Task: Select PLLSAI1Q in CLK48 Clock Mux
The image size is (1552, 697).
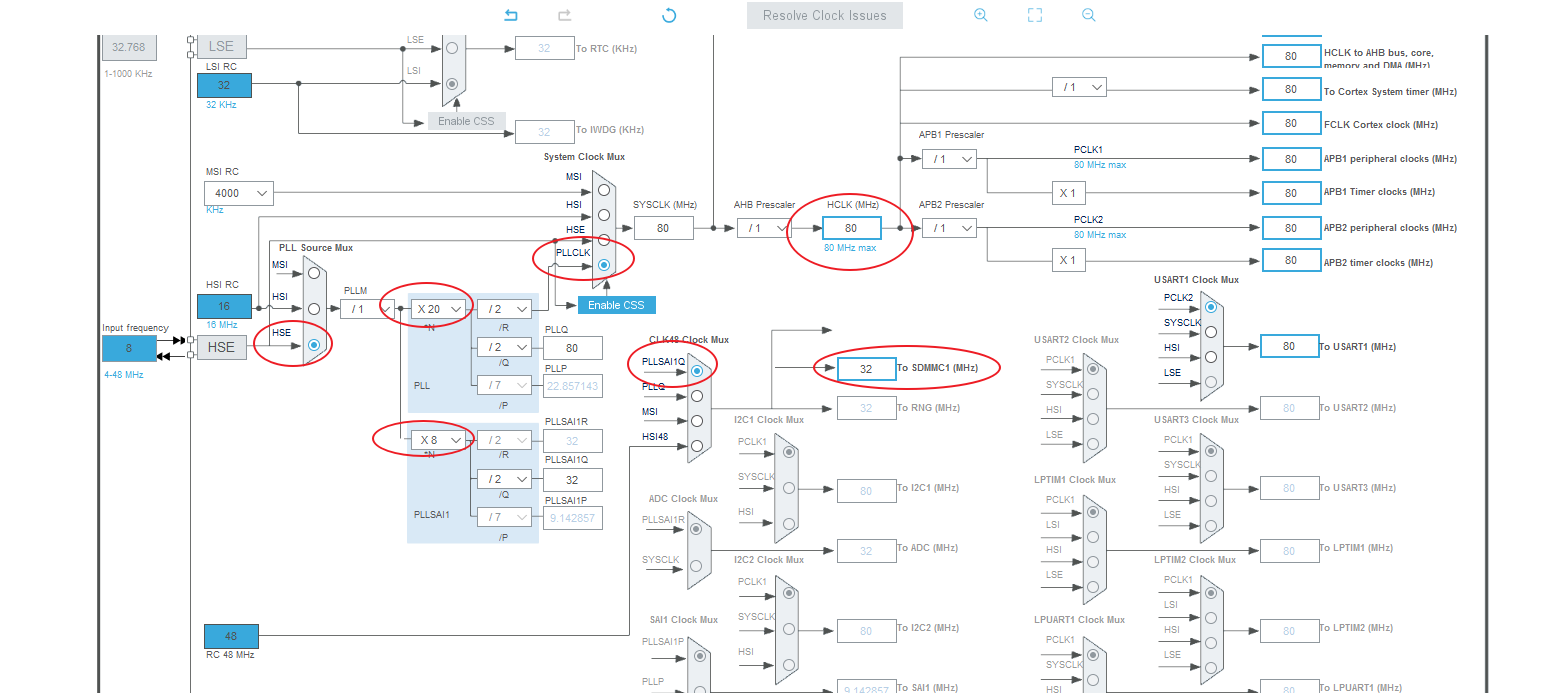Action: 697,371
